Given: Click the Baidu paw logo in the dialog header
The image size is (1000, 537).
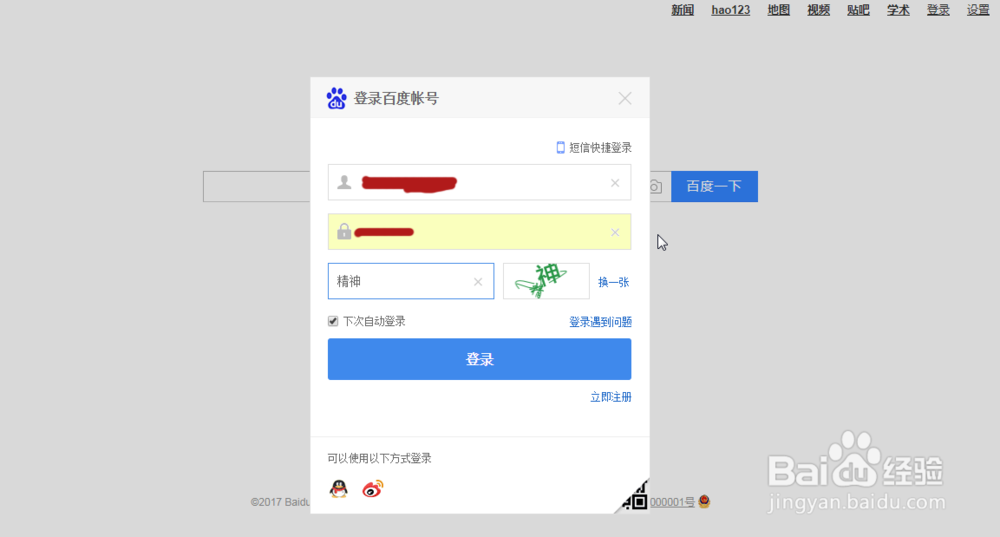Looking at the screenshot, I should (337, 98).
